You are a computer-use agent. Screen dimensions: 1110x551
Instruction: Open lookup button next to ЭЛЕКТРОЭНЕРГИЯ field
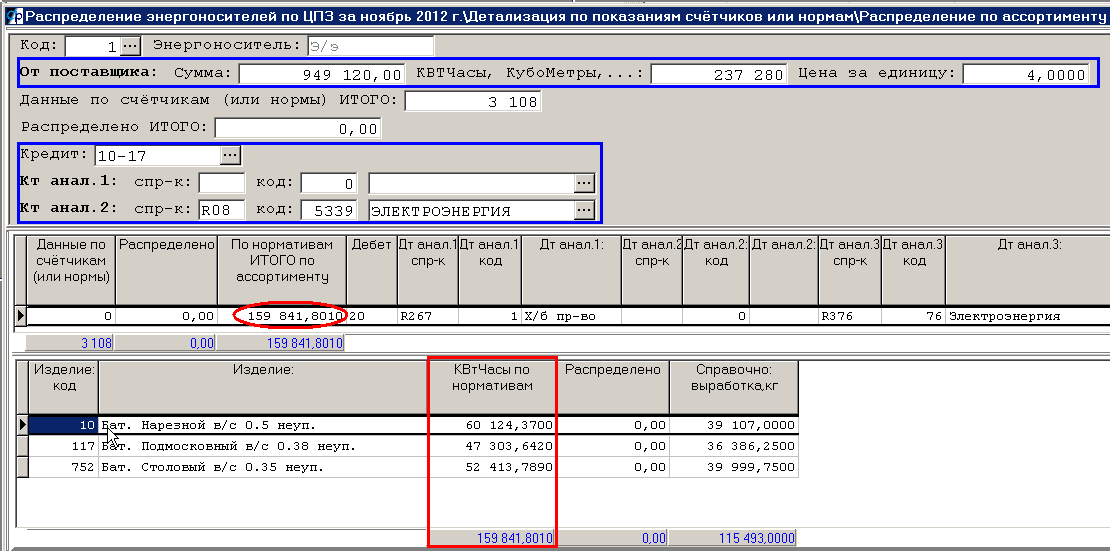(x=584, y=210)
